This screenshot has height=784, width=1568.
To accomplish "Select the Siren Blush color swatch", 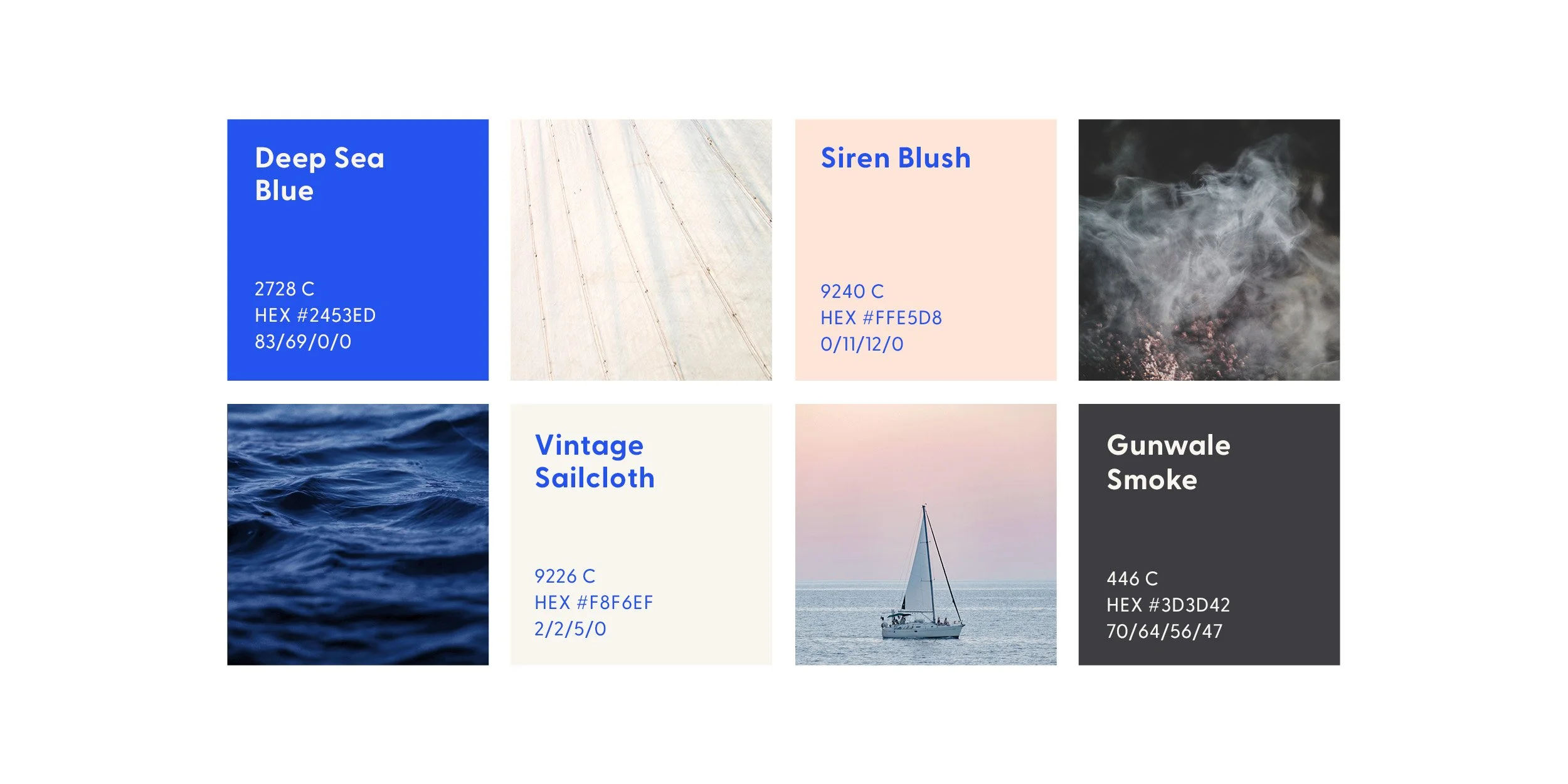I will point(926,250).
